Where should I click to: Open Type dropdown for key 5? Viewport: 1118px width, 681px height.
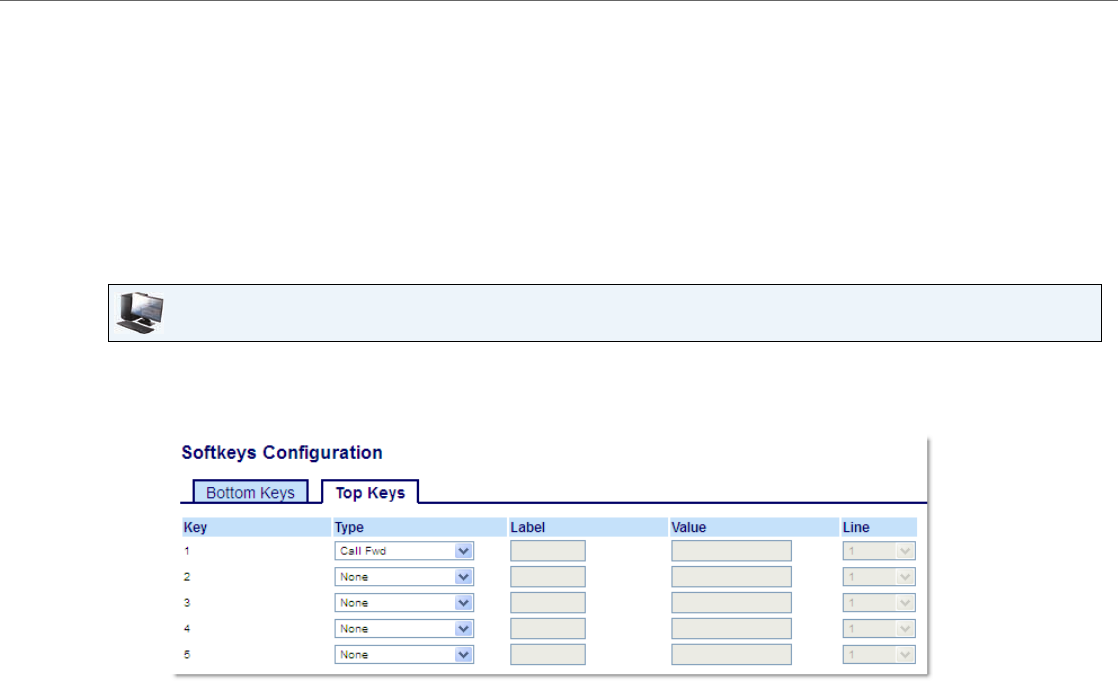point(403,655)
